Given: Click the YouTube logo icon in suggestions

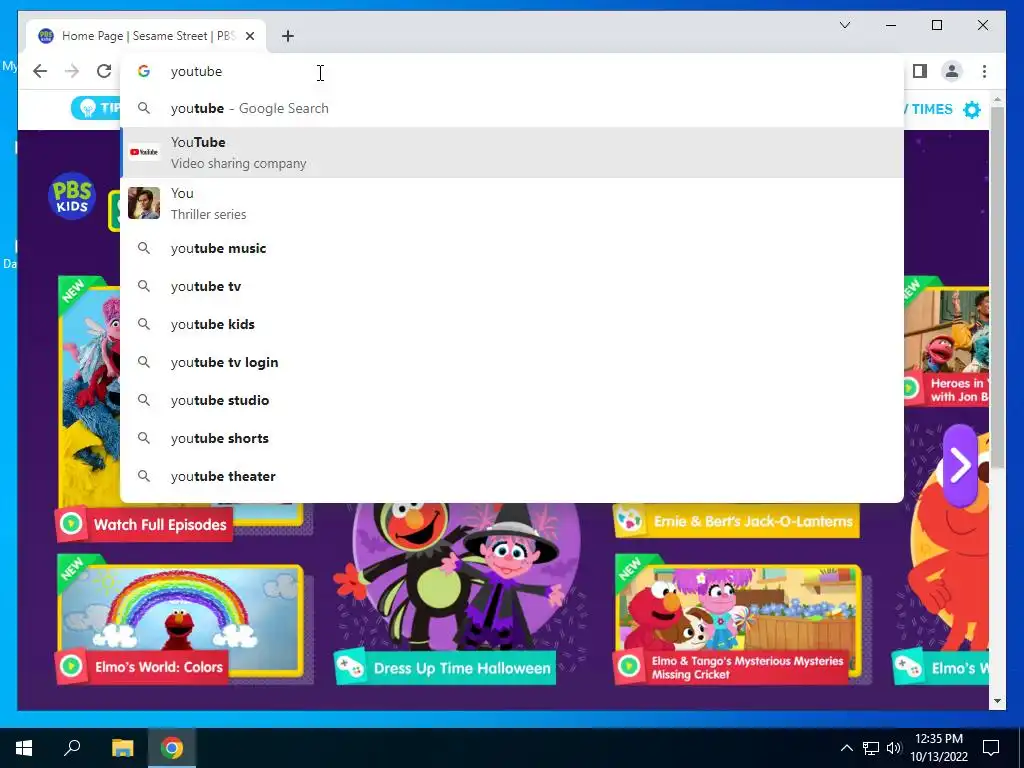Looking at the screenshot, I should click(144, 152).
